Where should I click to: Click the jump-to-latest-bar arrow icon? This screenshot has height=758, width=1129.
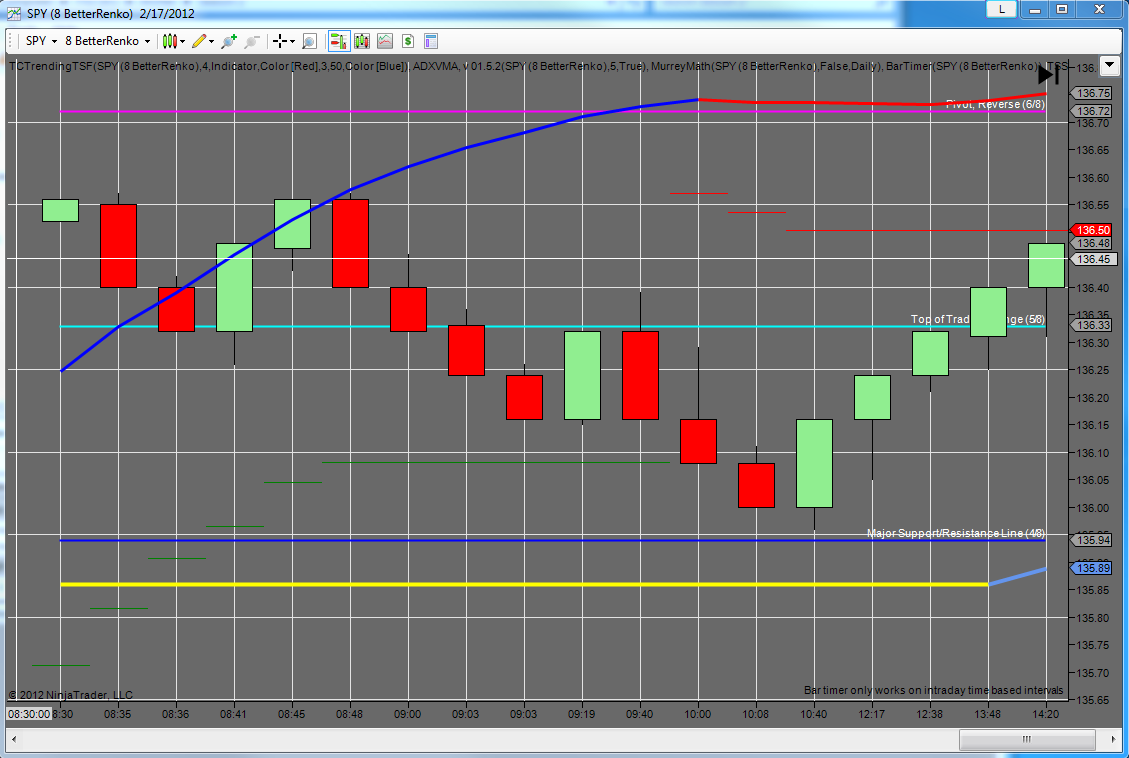pos(1048,74)
